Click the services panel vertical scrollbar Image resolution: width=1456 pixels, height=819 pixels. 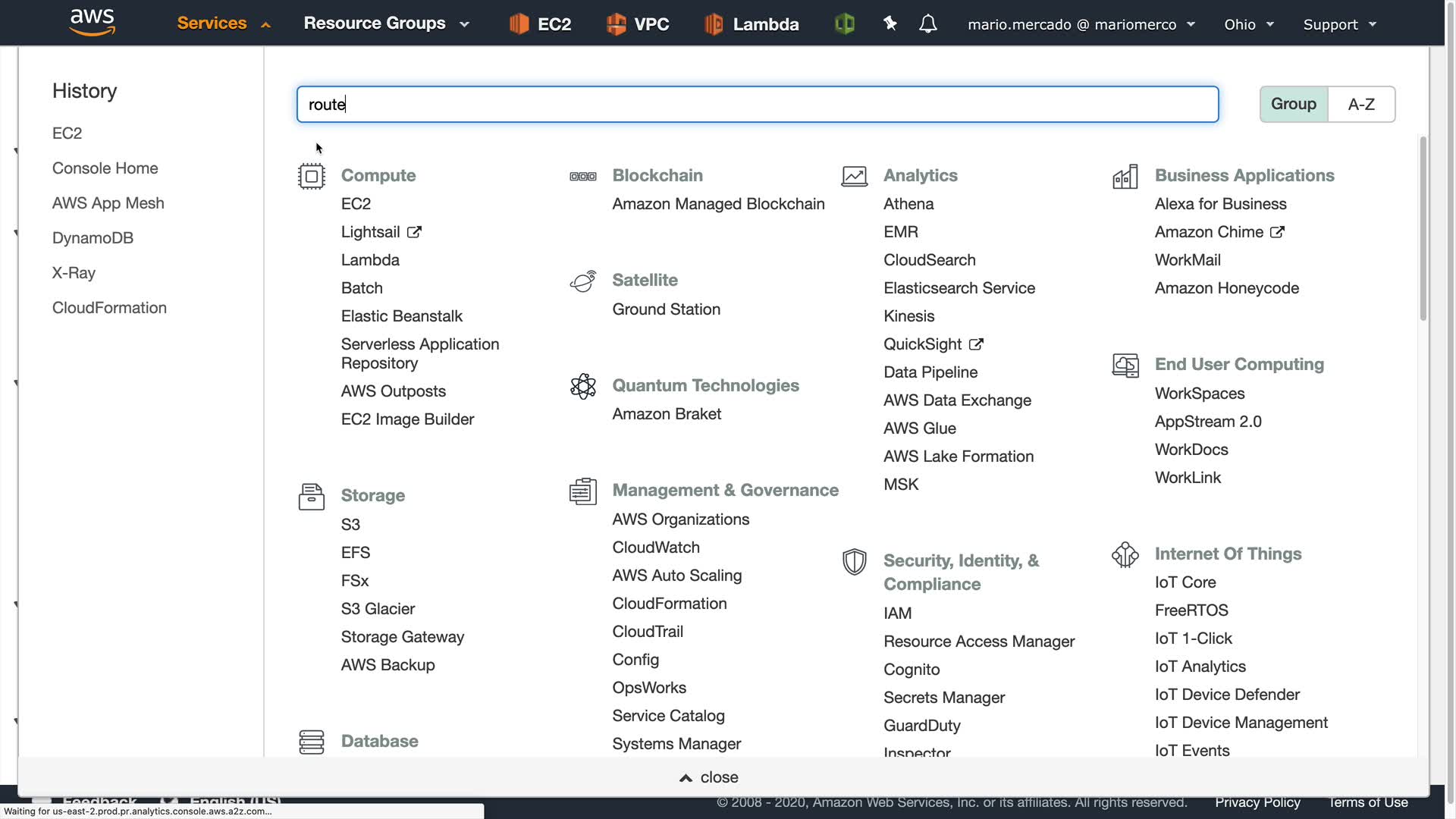click(x=1423, y=227)
